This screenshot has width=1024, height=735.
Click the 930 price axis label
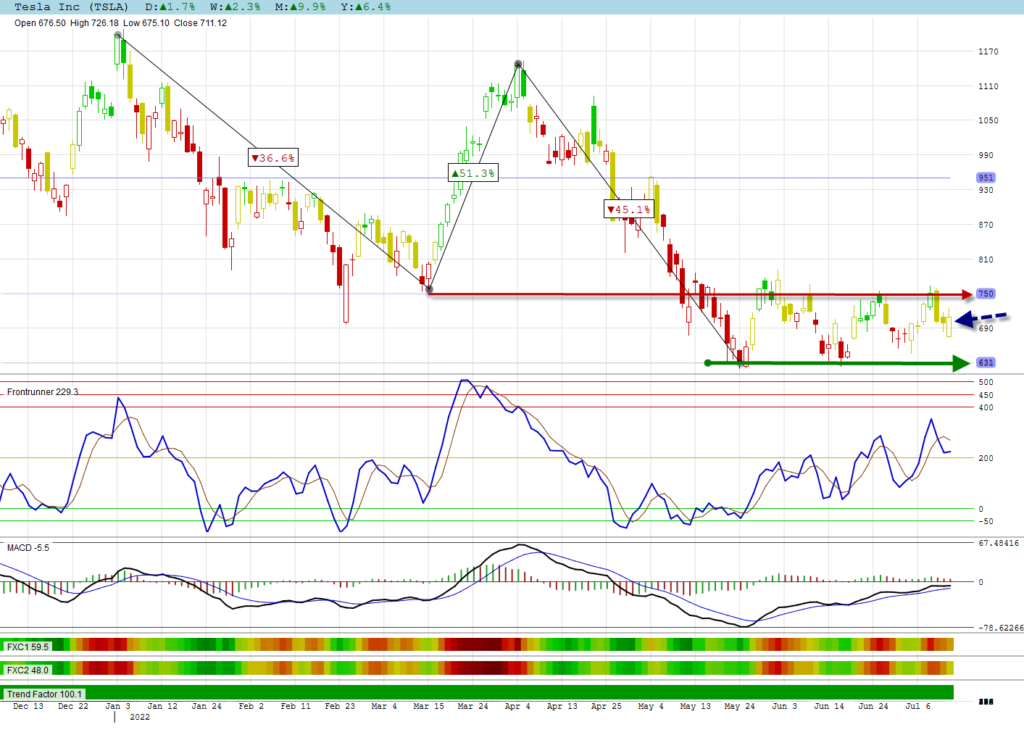point(986,190)
